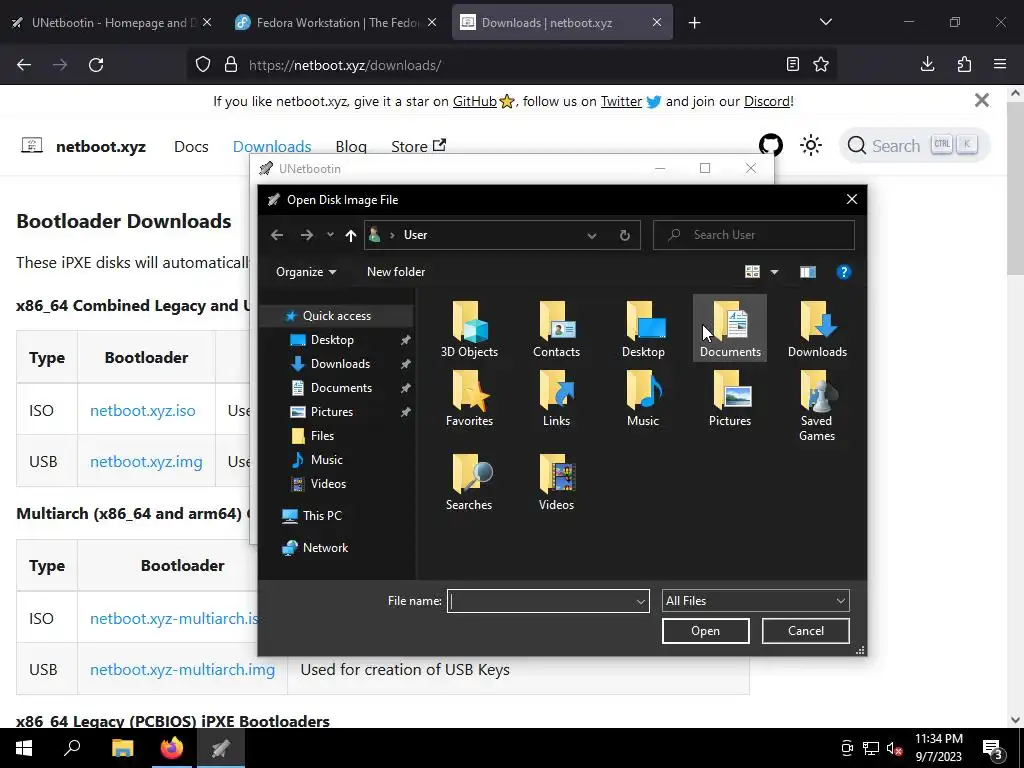This screenshot has height=768, width=1024.
Task: Go forward in the file dialog
Action: click(306, 235)
